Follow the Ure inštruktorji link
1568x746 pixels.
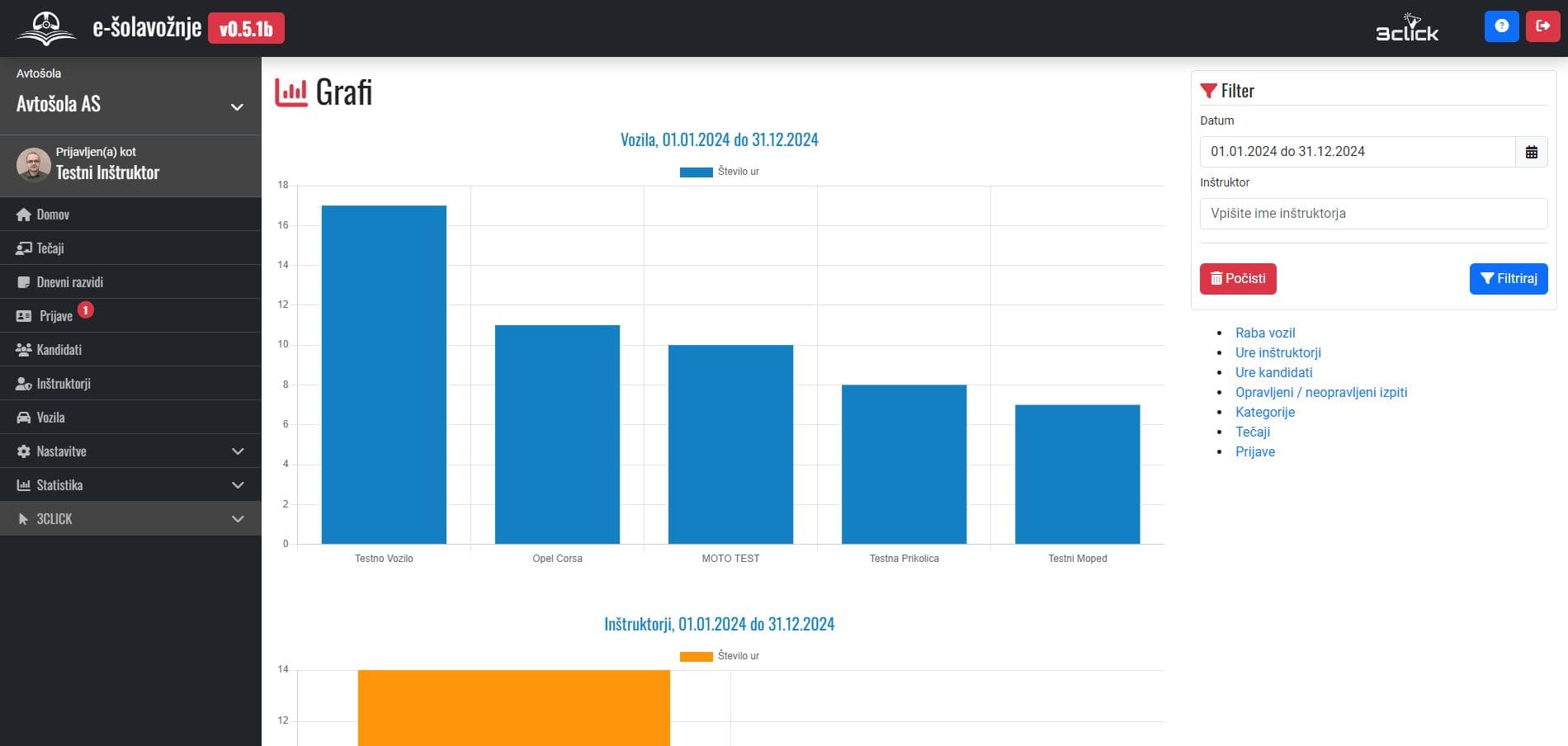click(x=1278, y=352)
